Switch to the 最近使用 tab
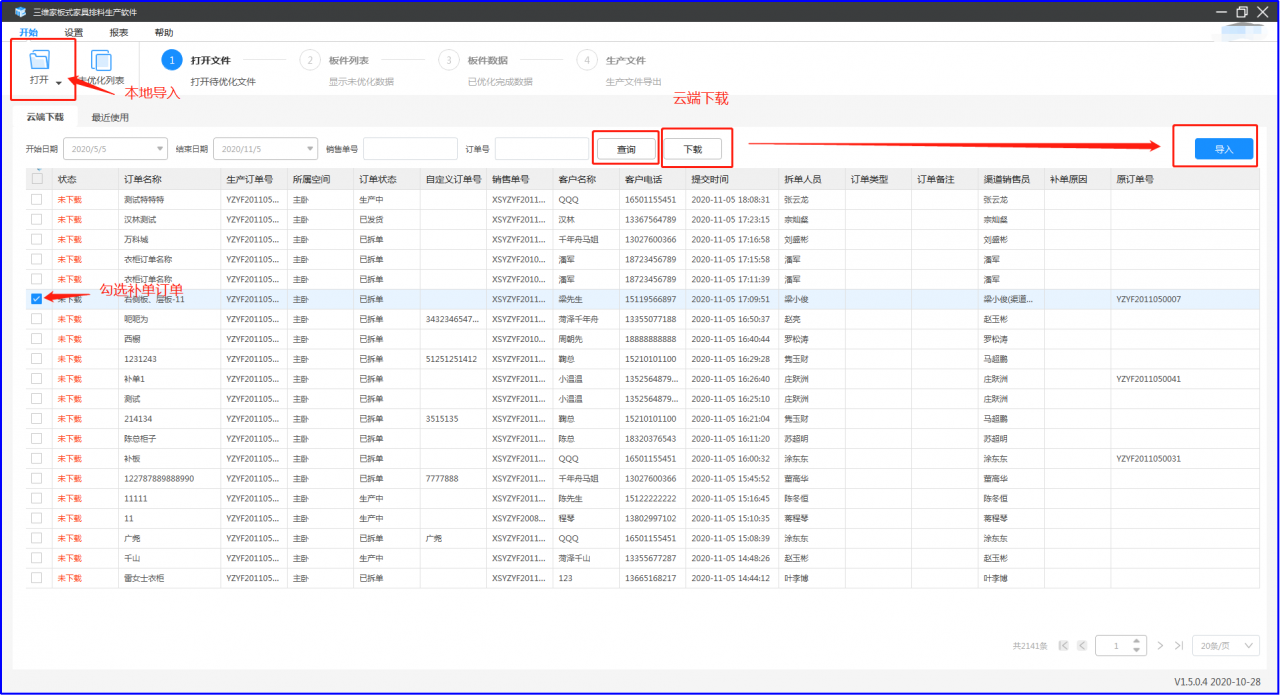This screenshot has width=1280, height=696. click(110, 117)
